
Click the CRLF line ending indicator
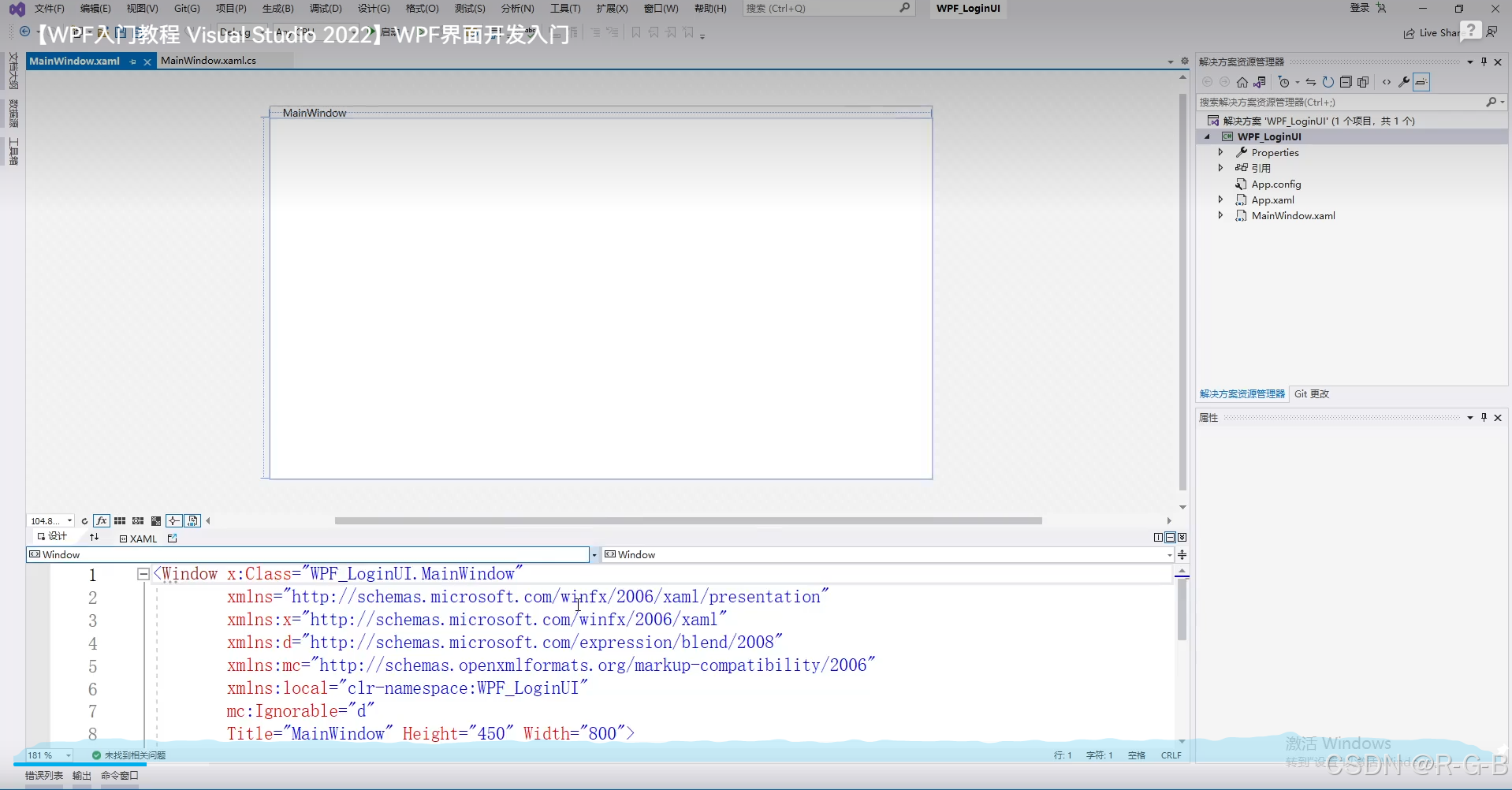coord(1171,755)
